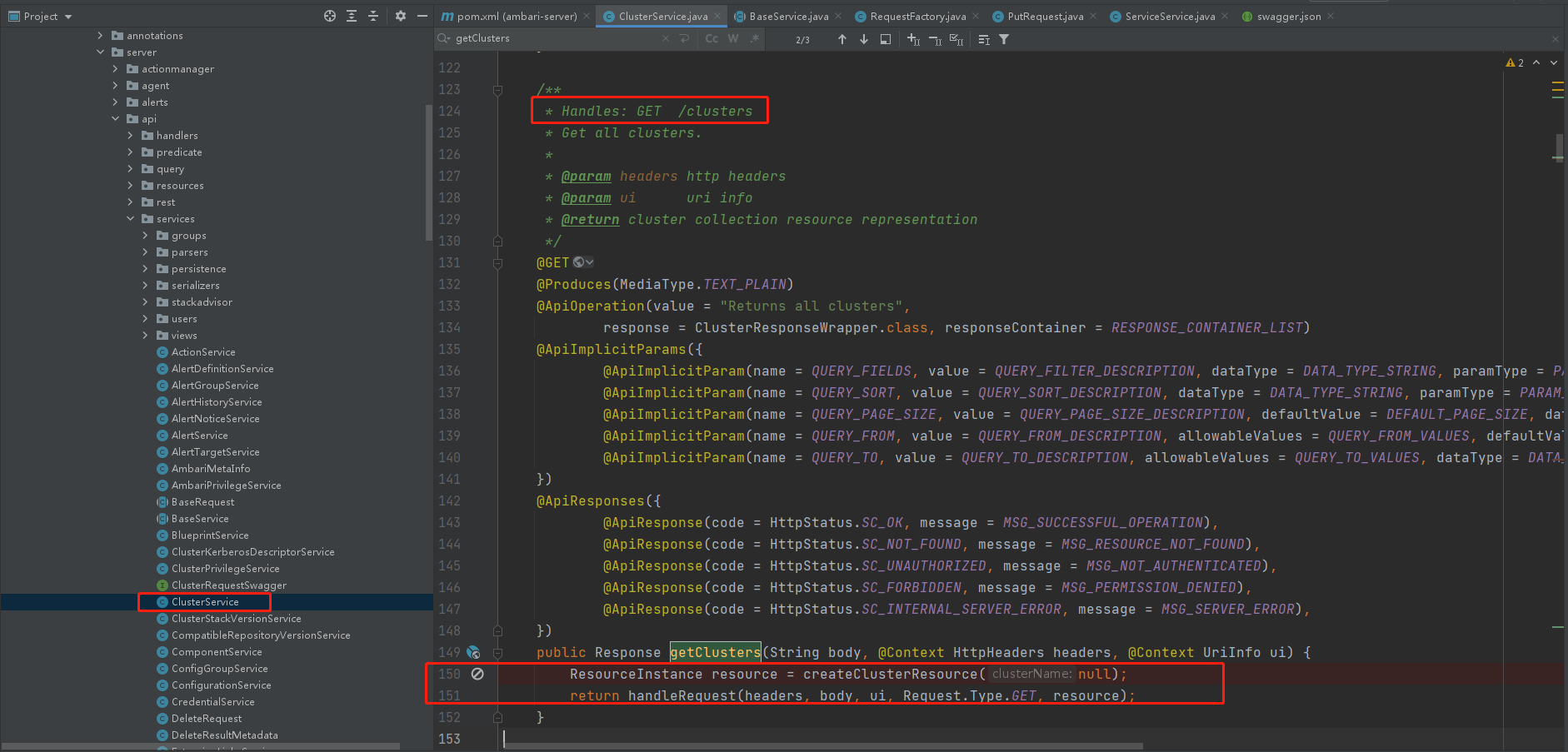The image size is (1568, 752).
Task: Select ConfigGroupService class in tree
Action: click(x=220, y=668)
